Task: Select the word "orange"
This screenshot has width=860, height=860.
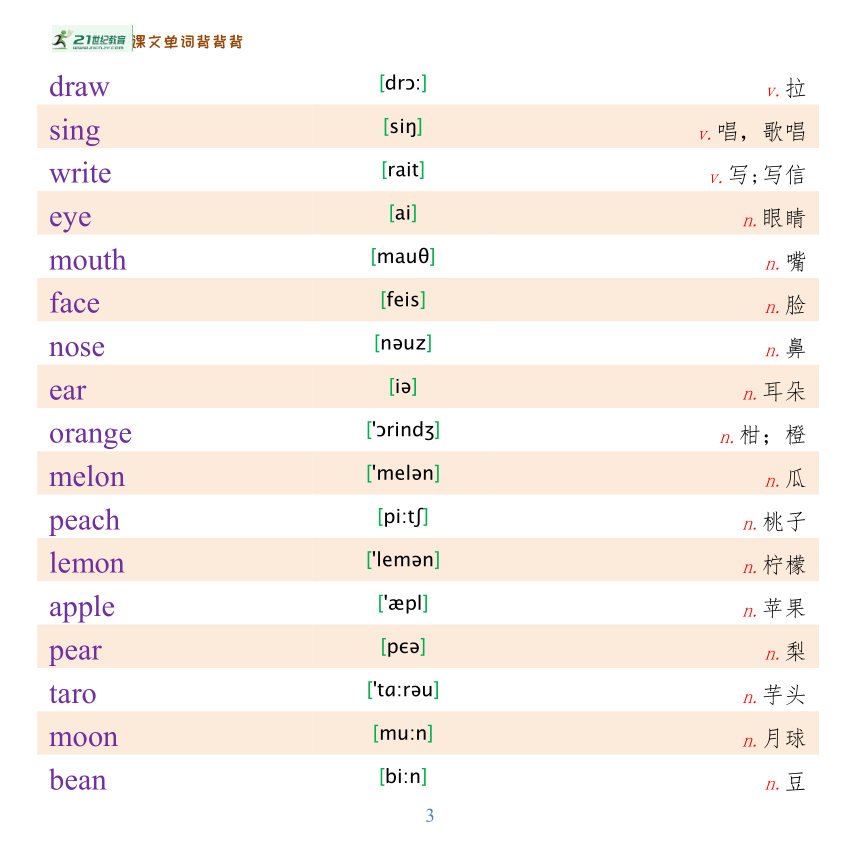Action: point(90,435)
